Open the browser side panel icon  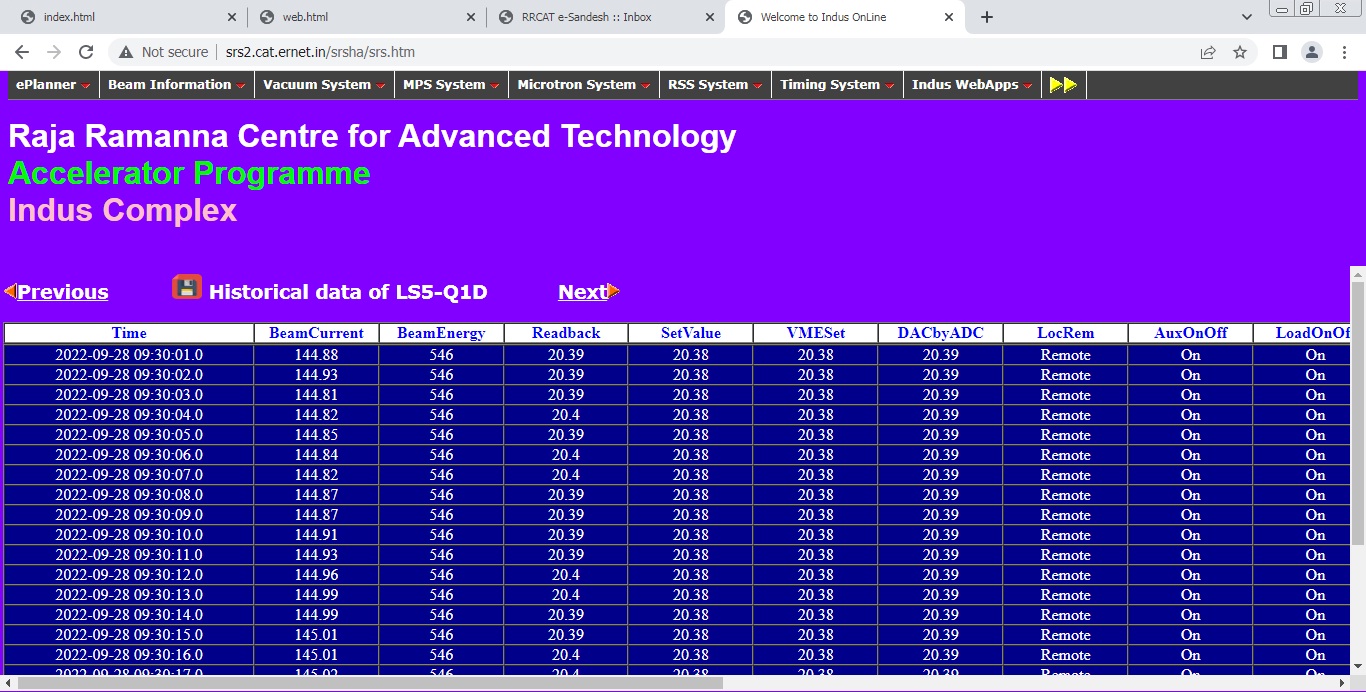coord(1279,52)
